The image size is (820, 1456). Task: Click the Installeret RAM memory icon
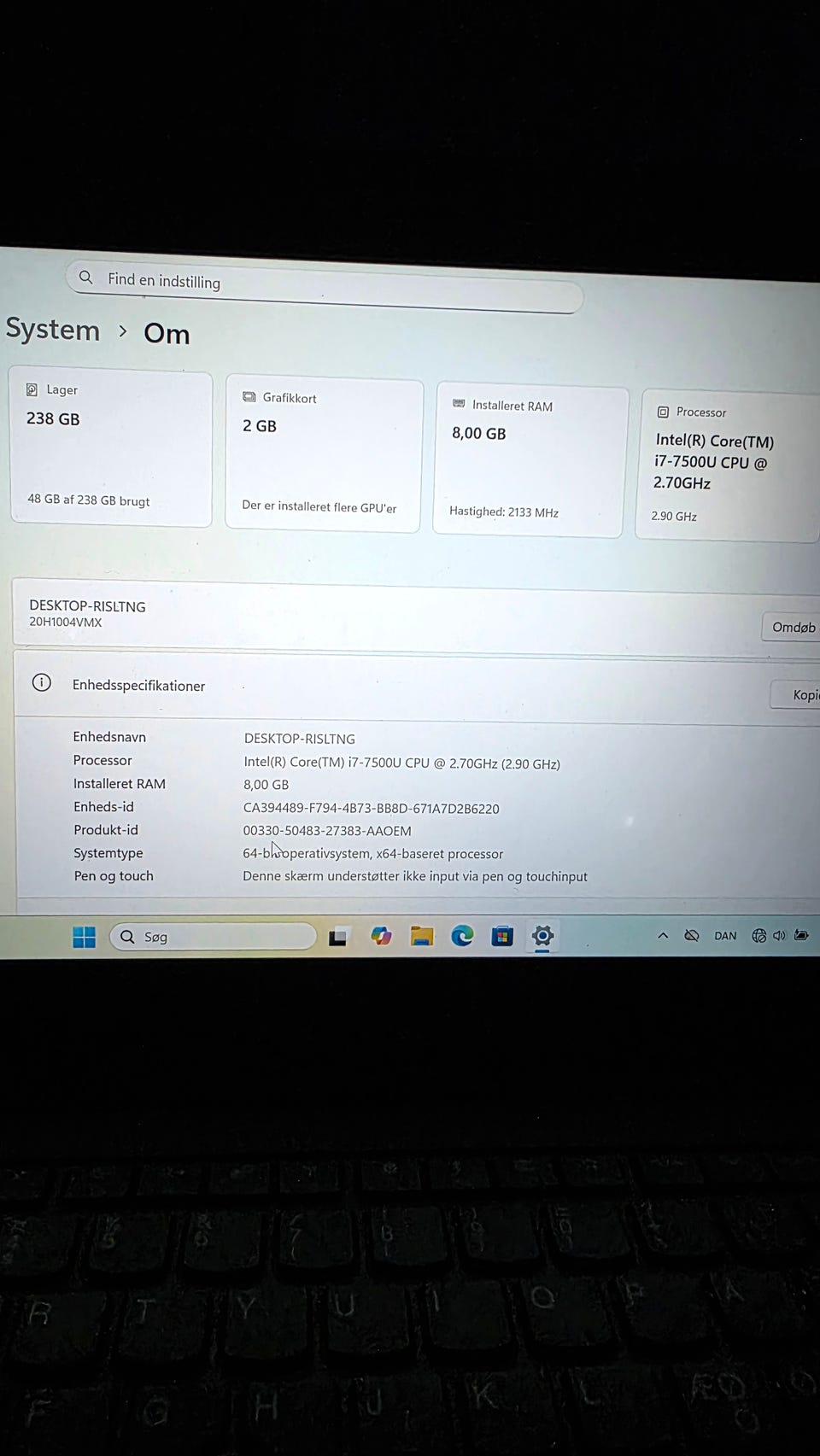[x=459, y=404]
